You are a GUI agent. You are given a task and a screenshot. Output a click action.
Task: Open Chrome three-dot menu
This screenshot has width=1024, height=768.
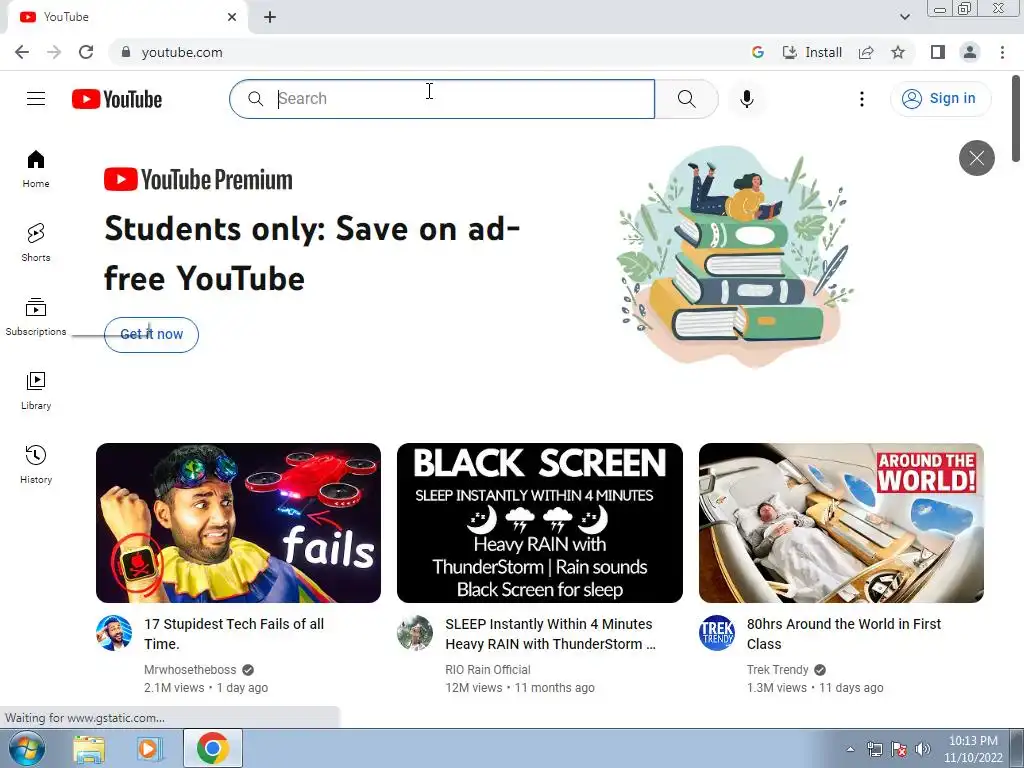tap(1002, 52)
